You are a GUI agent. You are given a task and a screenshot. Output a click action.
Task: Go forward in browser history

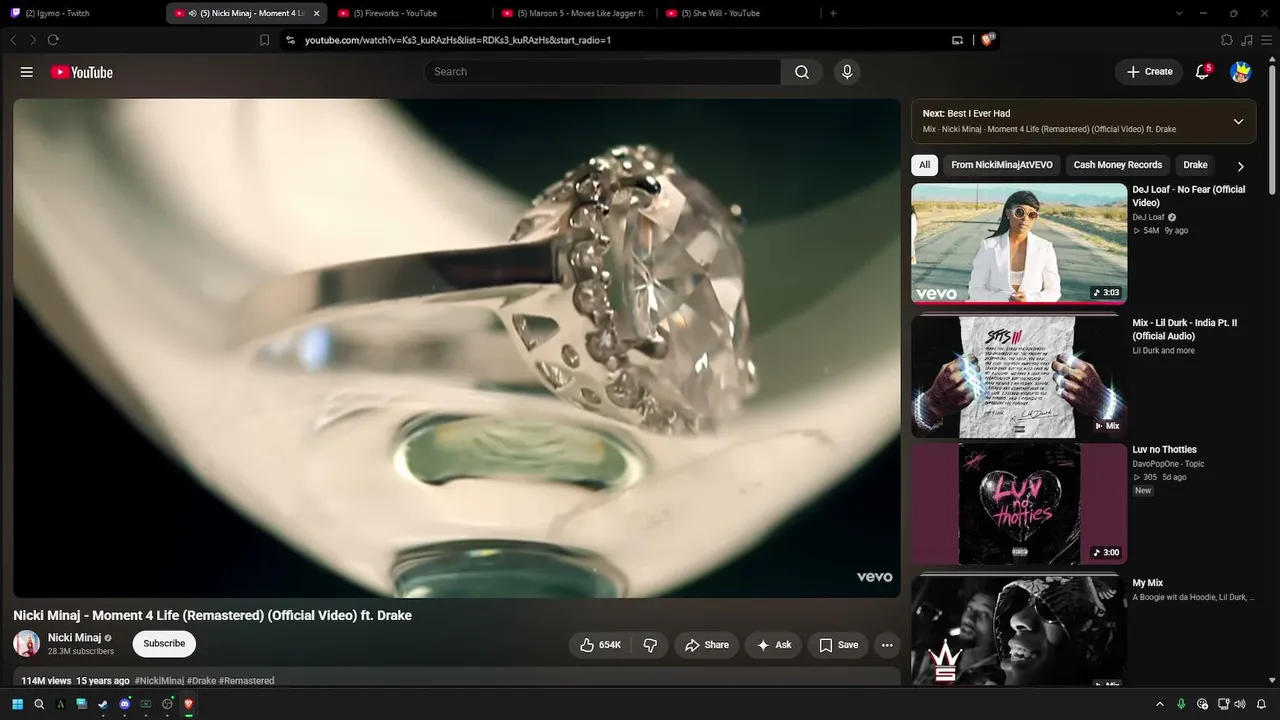(33, 40)
